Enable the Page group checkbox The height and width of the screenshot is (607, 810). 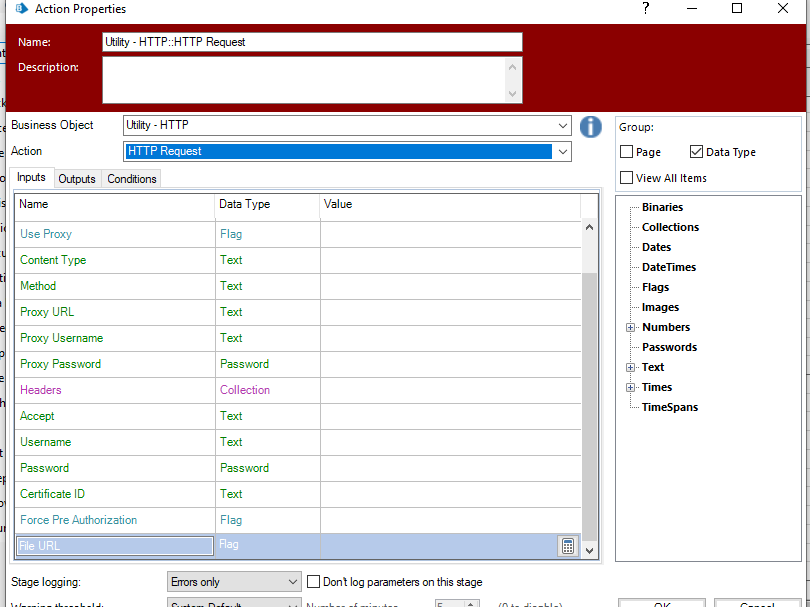pyautogui.click(x=627, y=152)
